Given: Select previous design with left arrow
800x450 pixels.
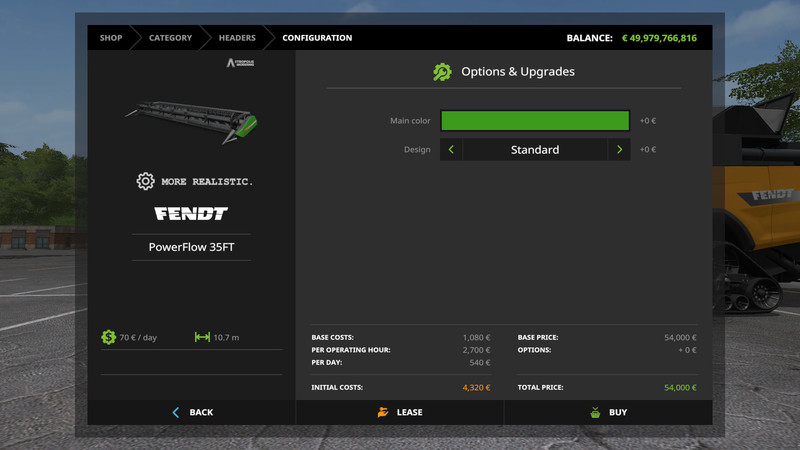Looking at the screenshot, I should click(451, 150).
